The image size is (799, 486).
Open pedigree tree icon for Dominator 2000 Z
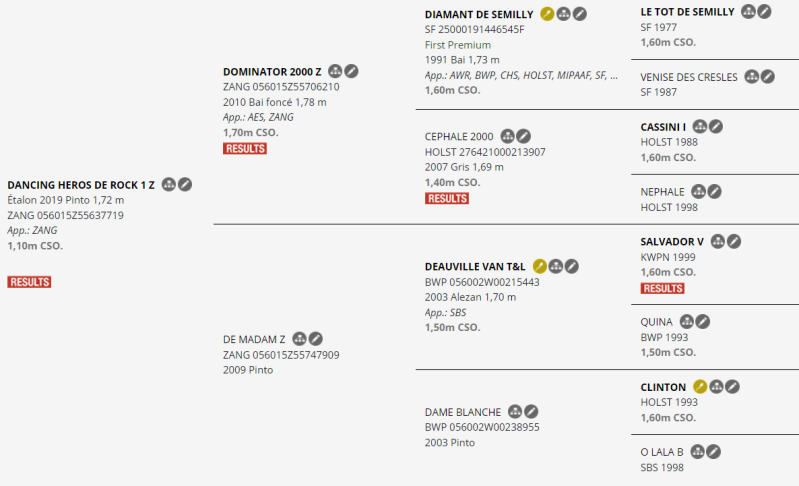click(x=335, y=71)
